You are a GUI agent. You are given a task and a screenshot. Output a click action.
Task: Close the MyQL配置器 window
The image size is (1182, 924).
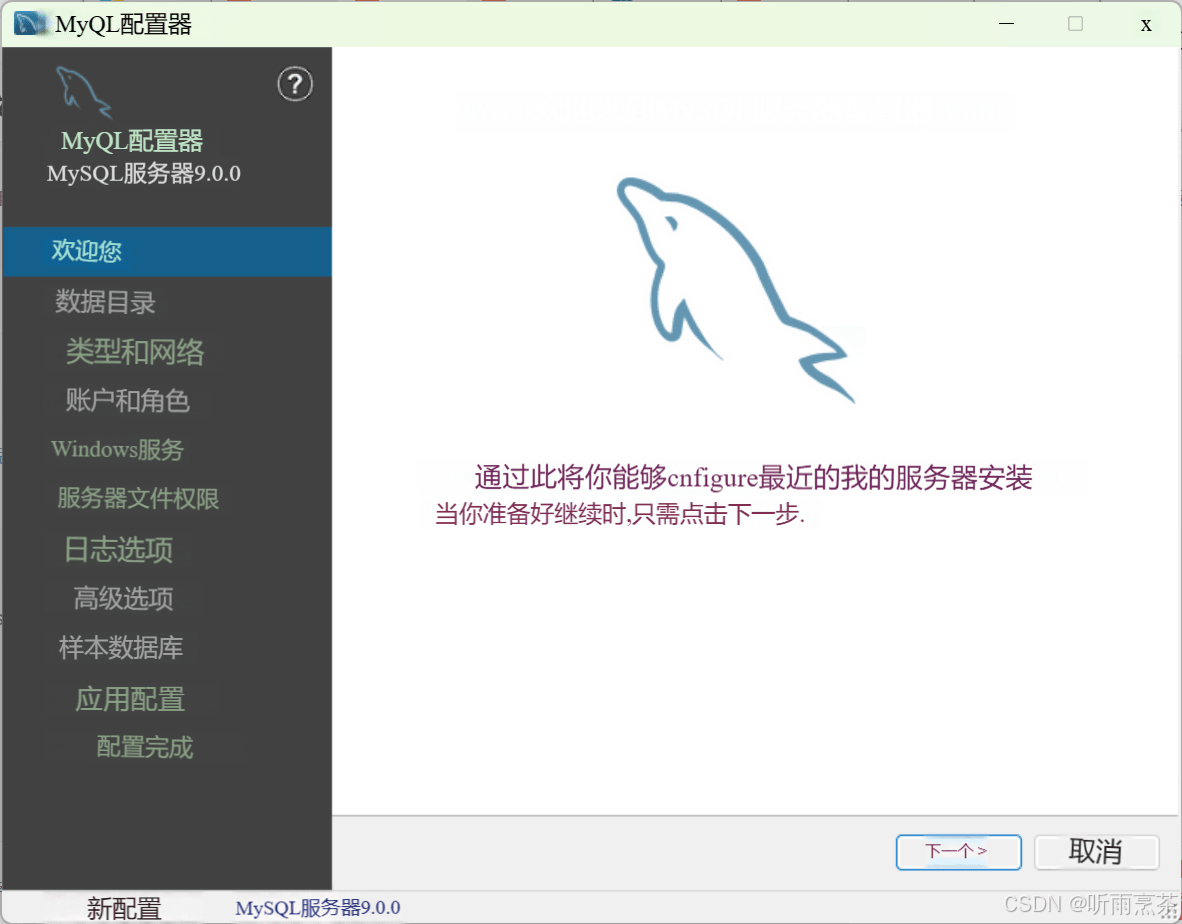point(1146,25)
